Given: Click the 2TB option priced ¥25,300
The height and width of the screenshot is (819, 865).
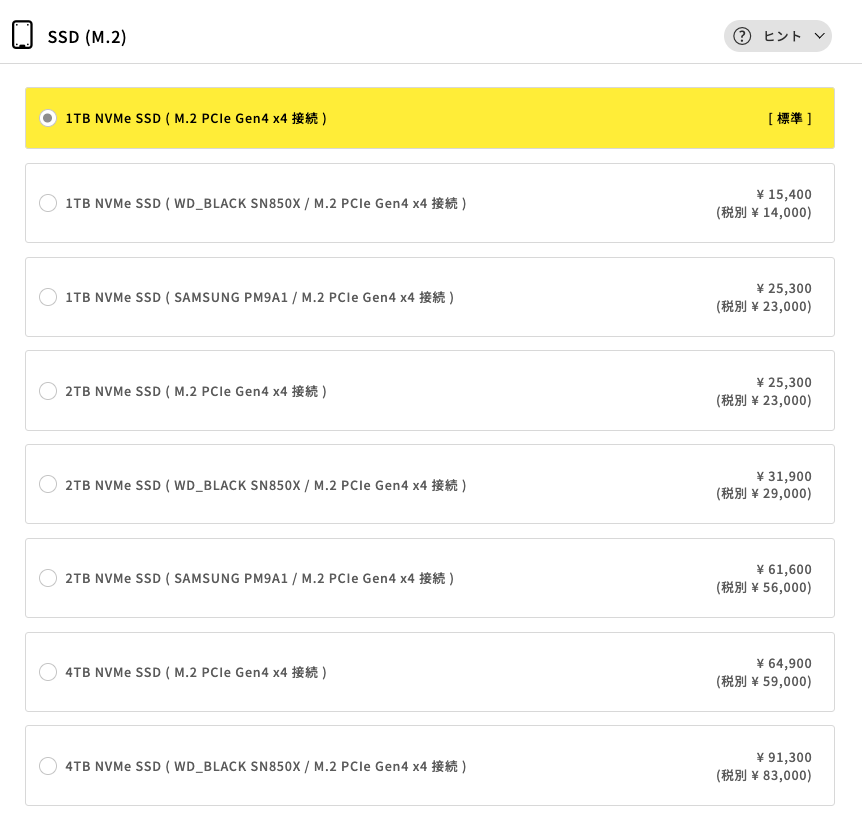Looking at the screenshot, I should tap(783, 382).
